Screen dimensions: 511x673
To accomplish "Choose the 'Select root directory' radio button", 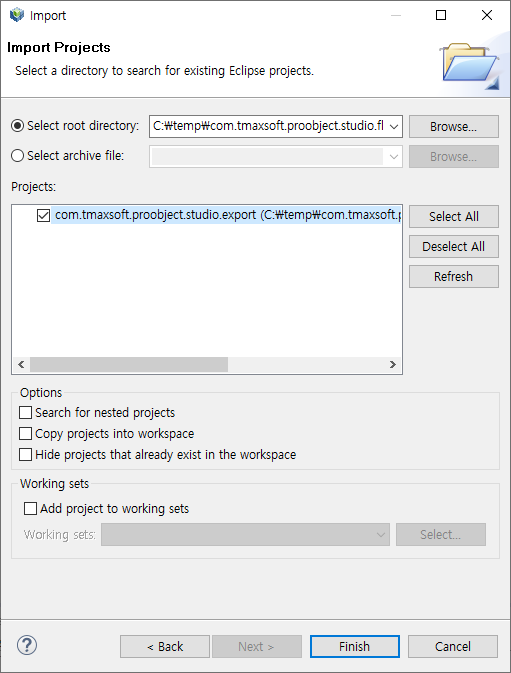I will pos(17,126).
